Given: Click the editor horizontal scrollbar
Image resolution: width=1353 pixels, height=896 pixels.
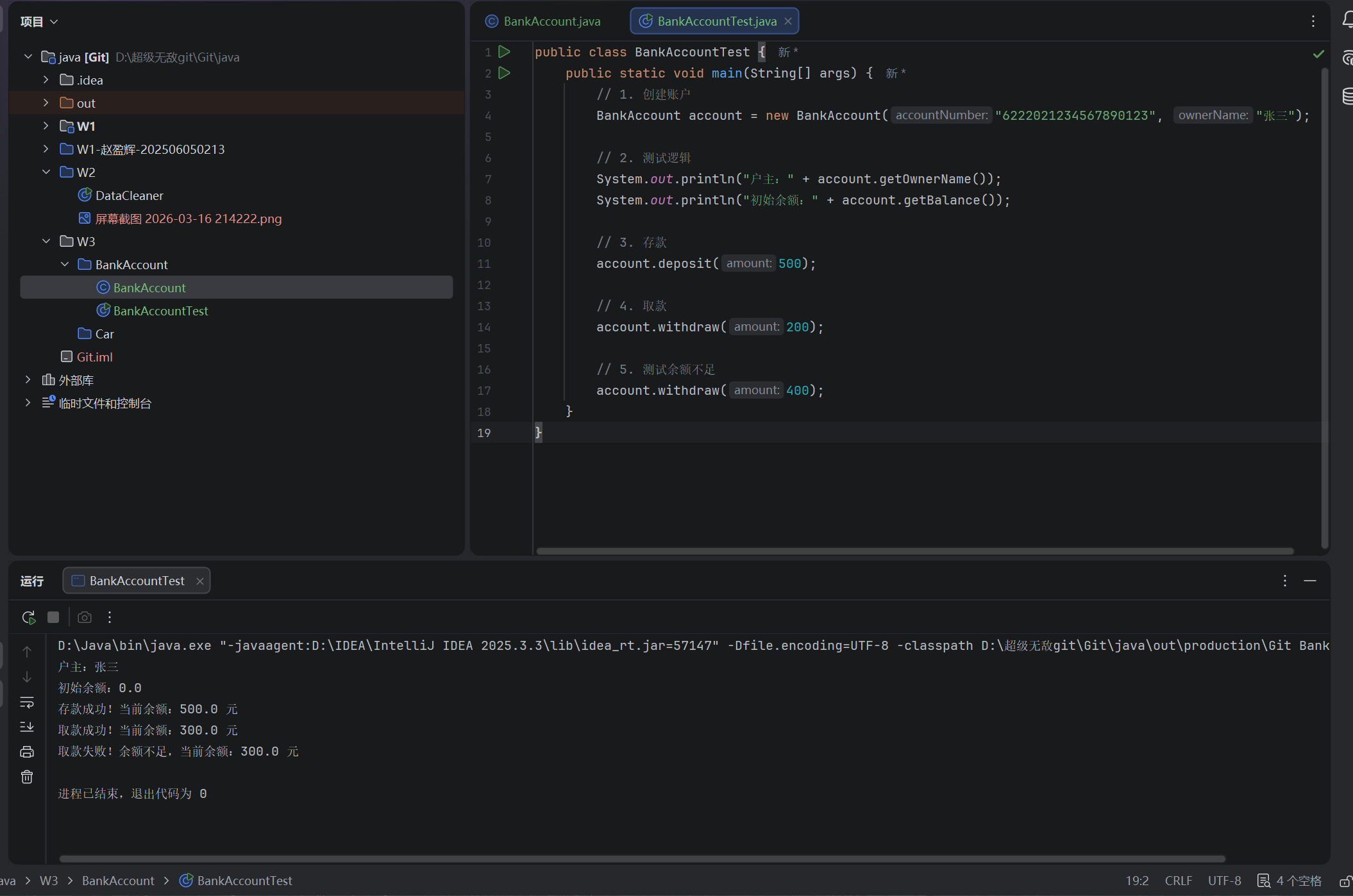Looking at the screenshot, I should click(x=914, y=551).
